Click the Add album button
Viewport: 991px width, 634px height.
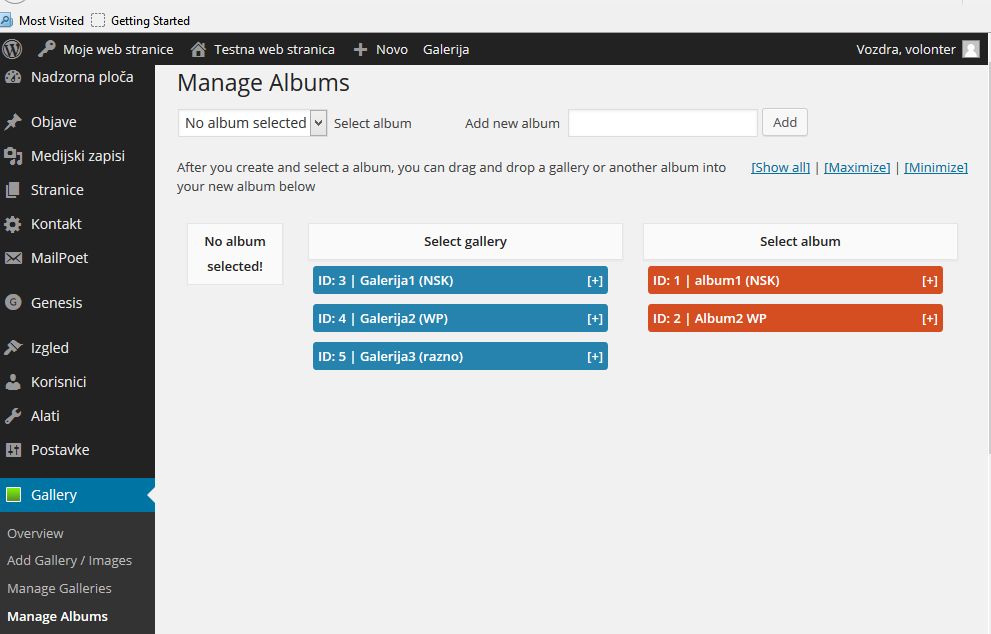click(784, 122)
